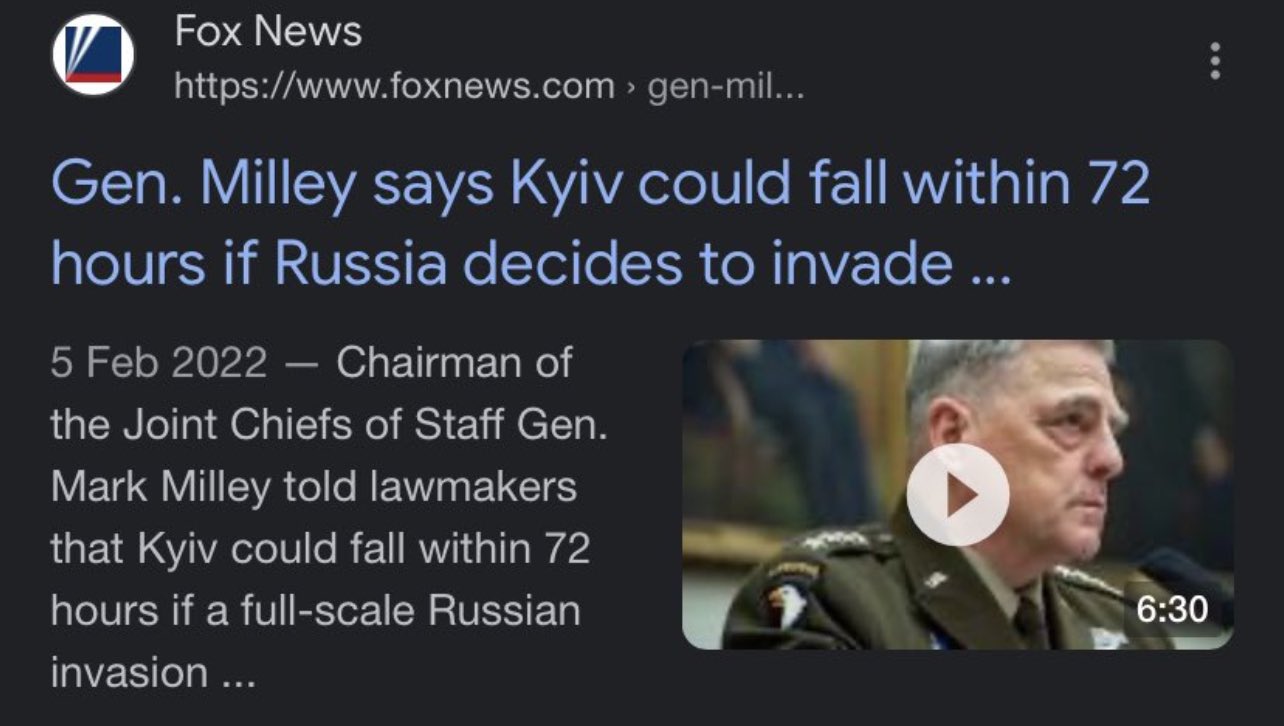
Task: Click the https://www.foxnews.com URL
Action: pyautogui.click(x=395, y=88)
